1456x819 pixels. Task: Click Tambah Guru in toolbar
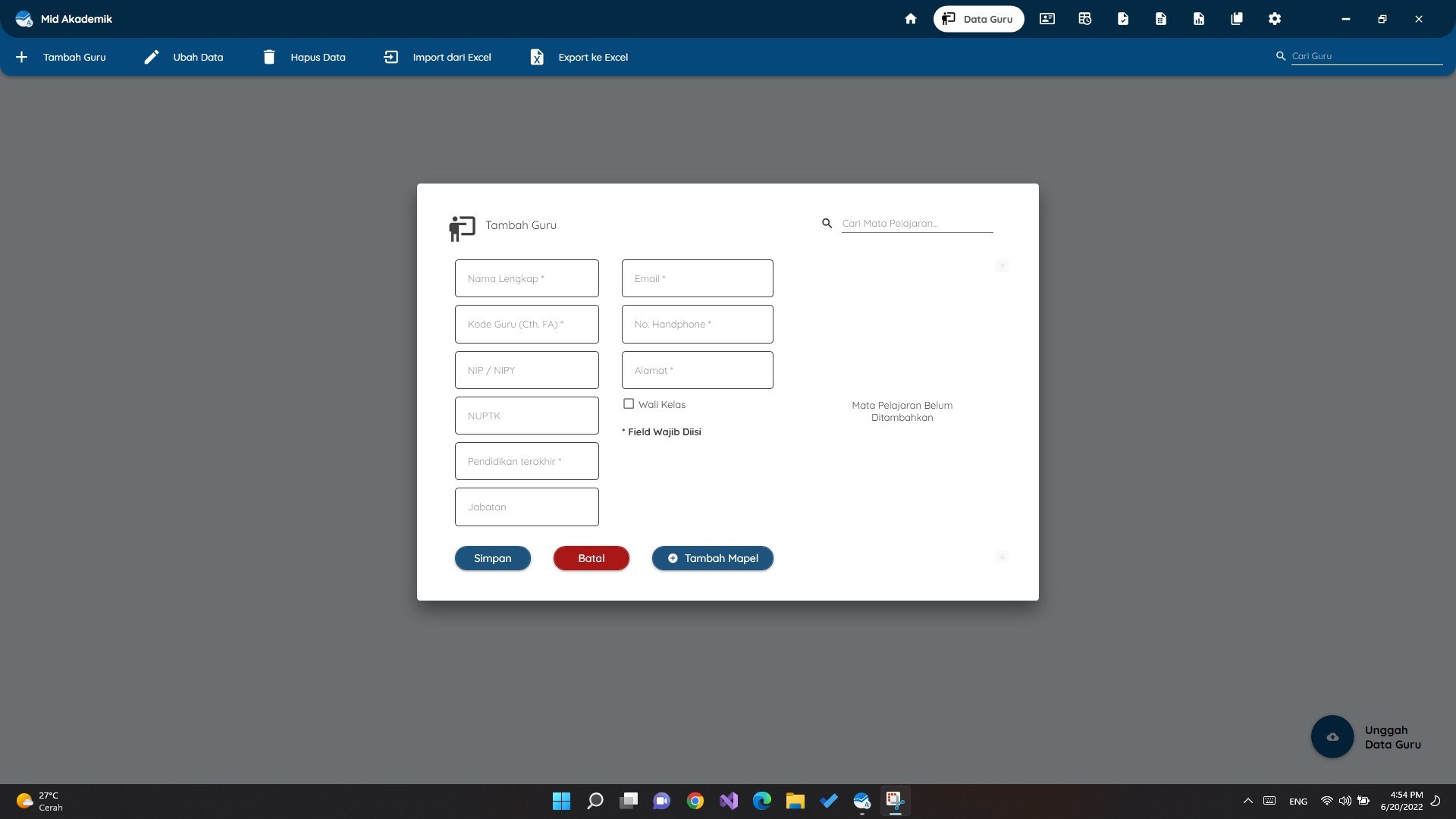[61, 57]
